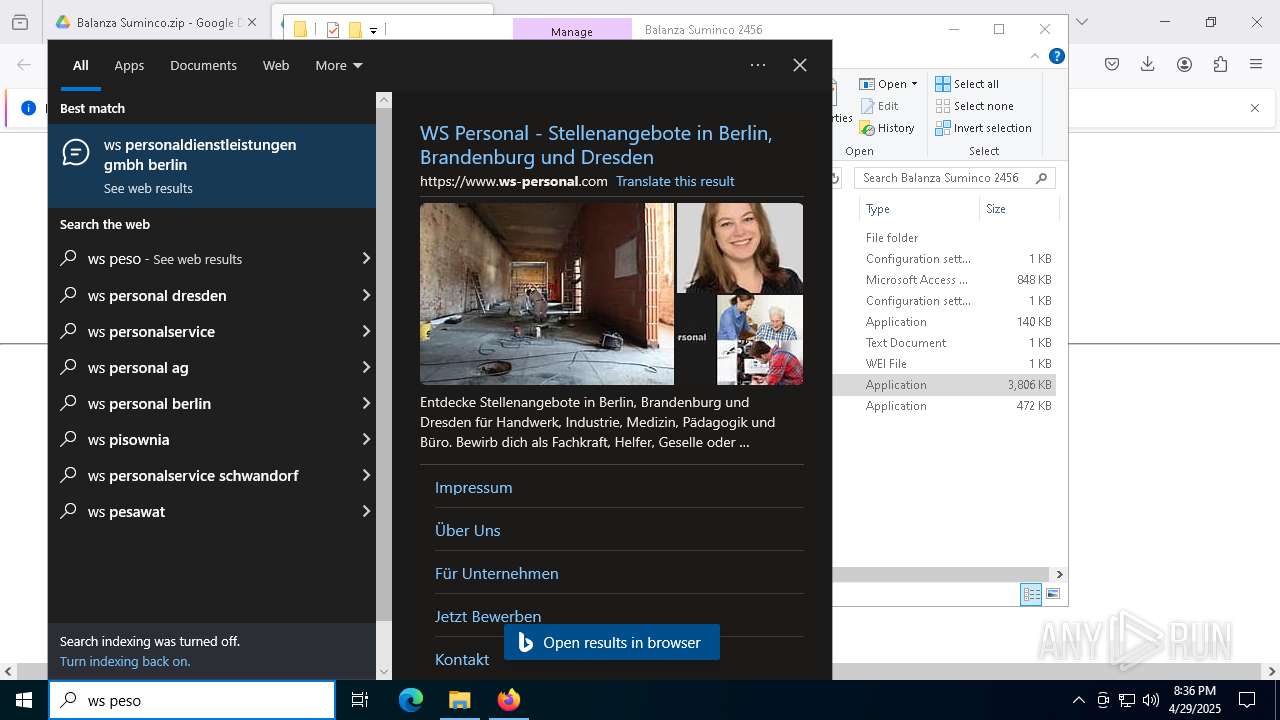1280x720 pixels.
Task: Click the Search Balanza Suminco 2456 field
Action: (955, 178)
